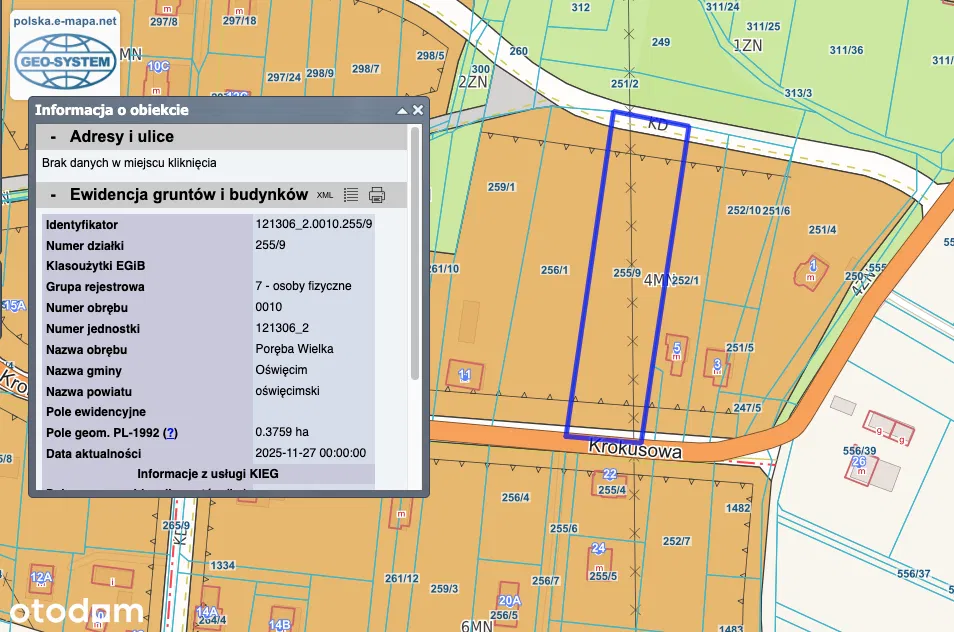Open the list view icon beside XML
This screenshot has height=632, width=954.
click(x=351, y=195)
